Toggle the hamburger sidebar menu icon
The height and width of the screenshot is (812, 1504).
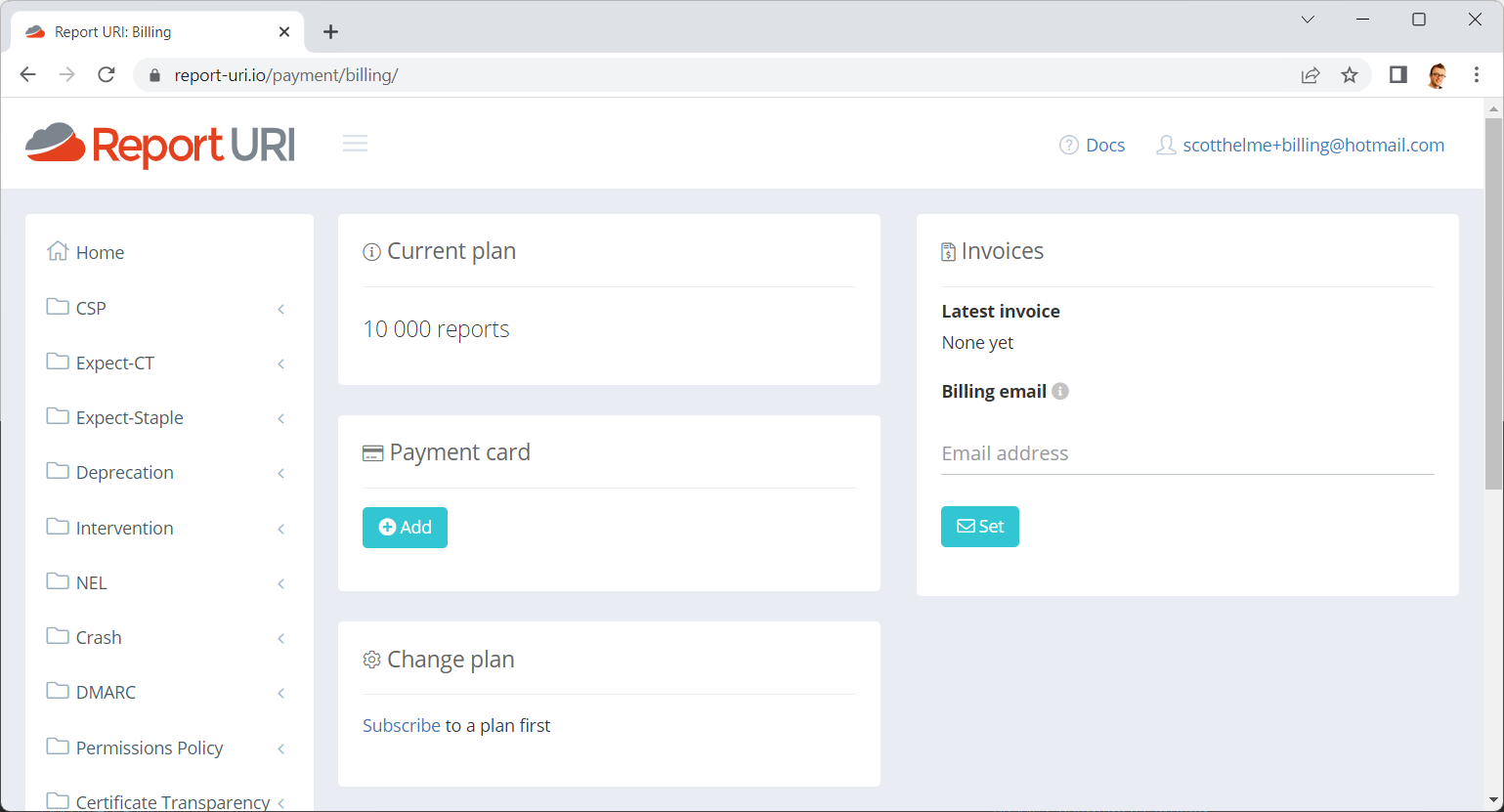coord(355,144)
